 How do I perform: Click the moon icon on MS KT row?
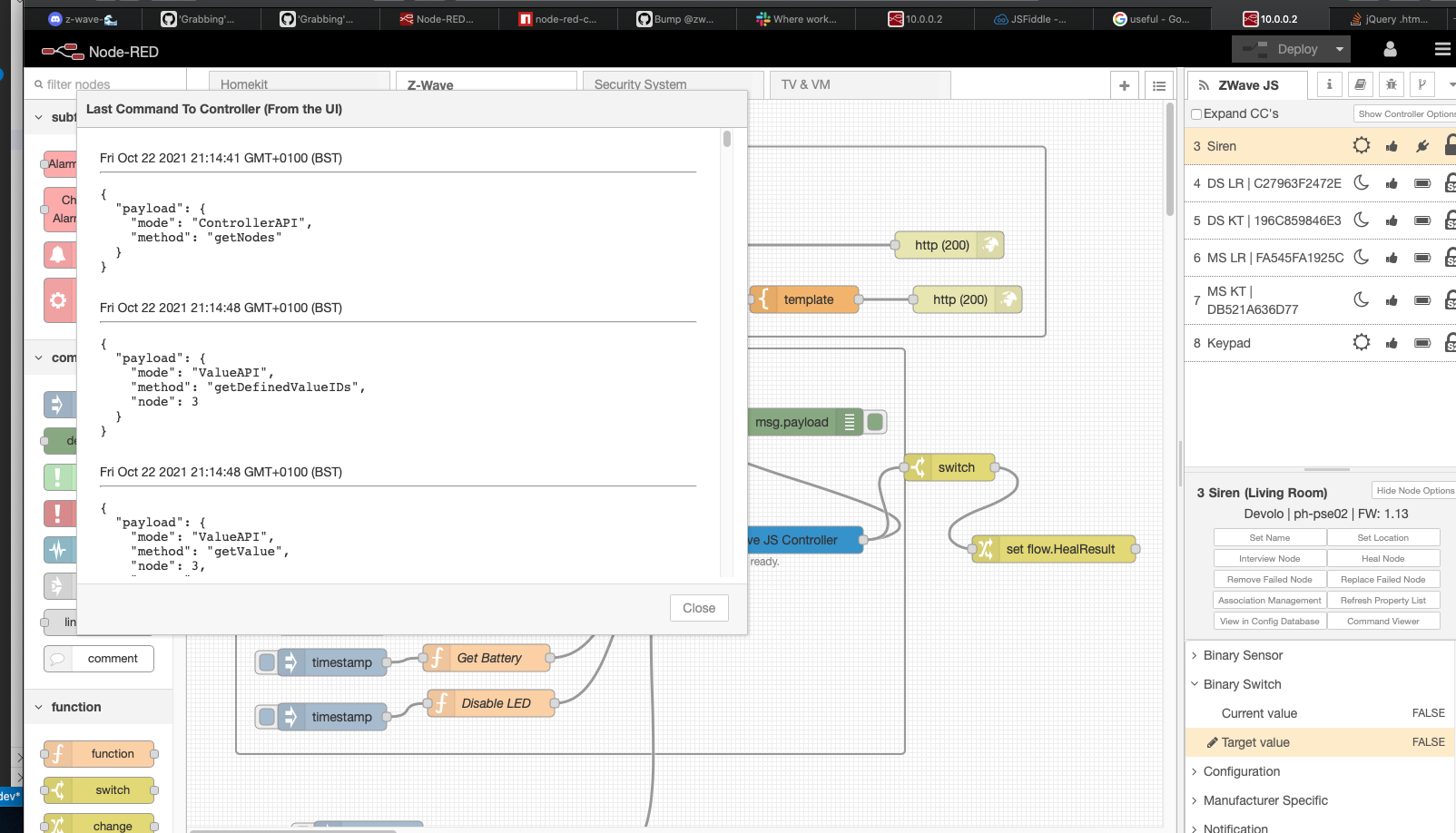[1362, 299]
